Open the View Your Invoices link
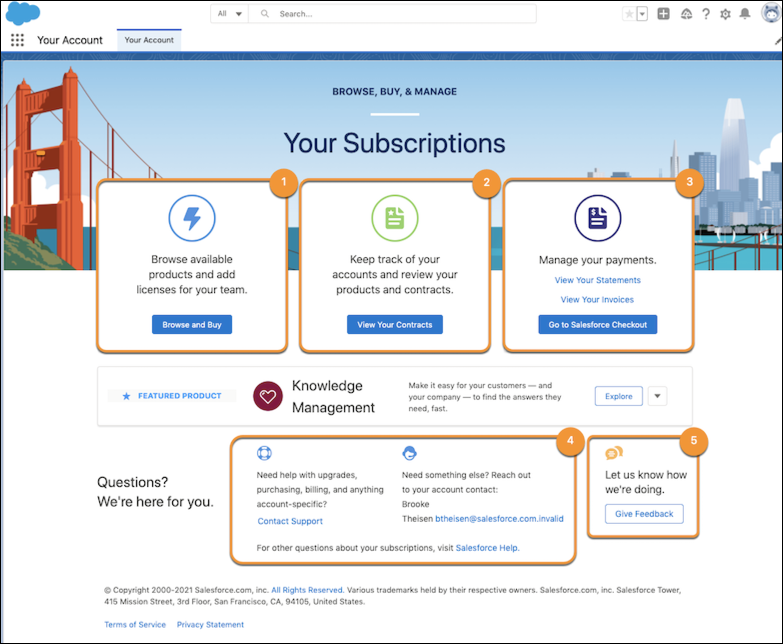This screenshot has width=783, height=644. click(x=597, y=300)
